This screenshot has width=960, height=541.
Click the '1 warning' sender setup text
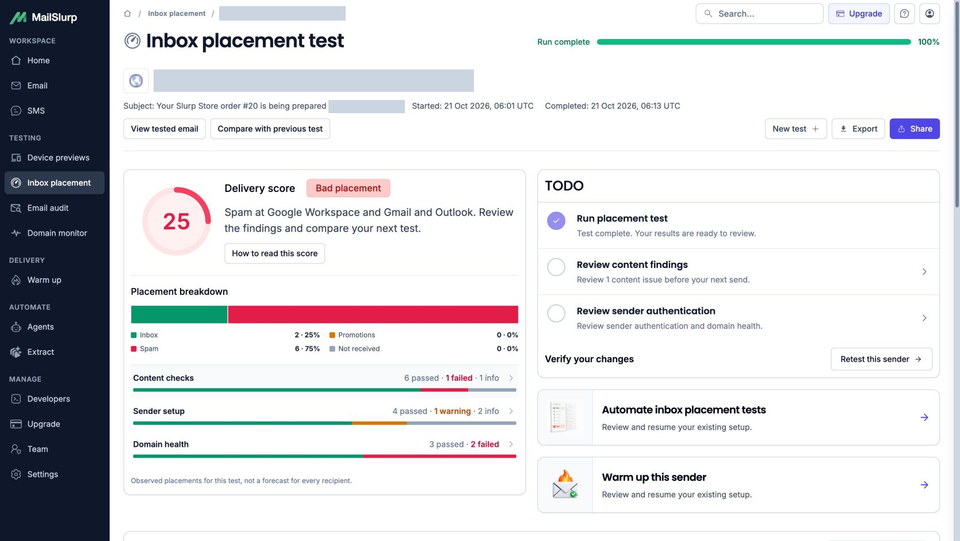click(452, 411)
